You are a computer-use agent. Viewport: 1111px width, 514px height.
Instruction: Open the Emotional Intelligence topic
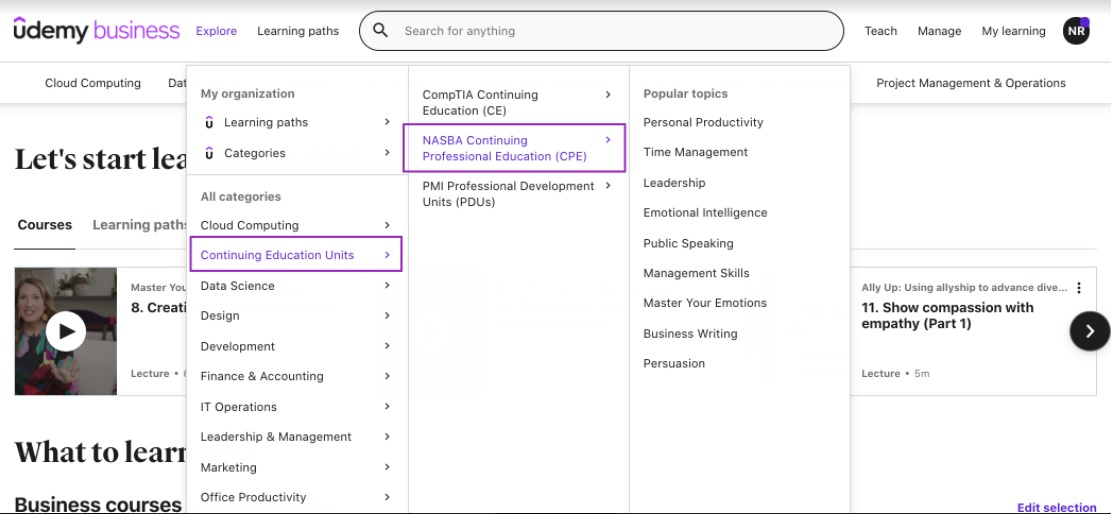tap(705, 213)
